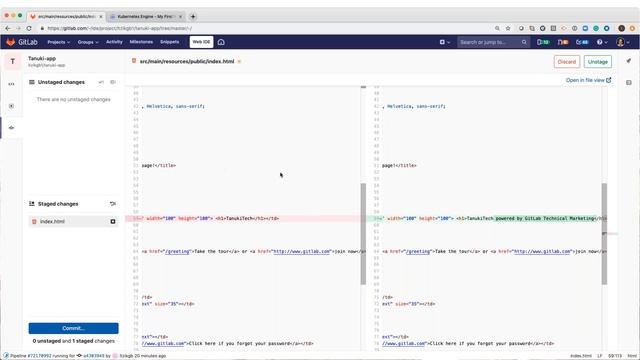Click the unstage icon on index.html row
Image resolution: width=640 pixels, height=360 pixels.
tap(113, 222)
